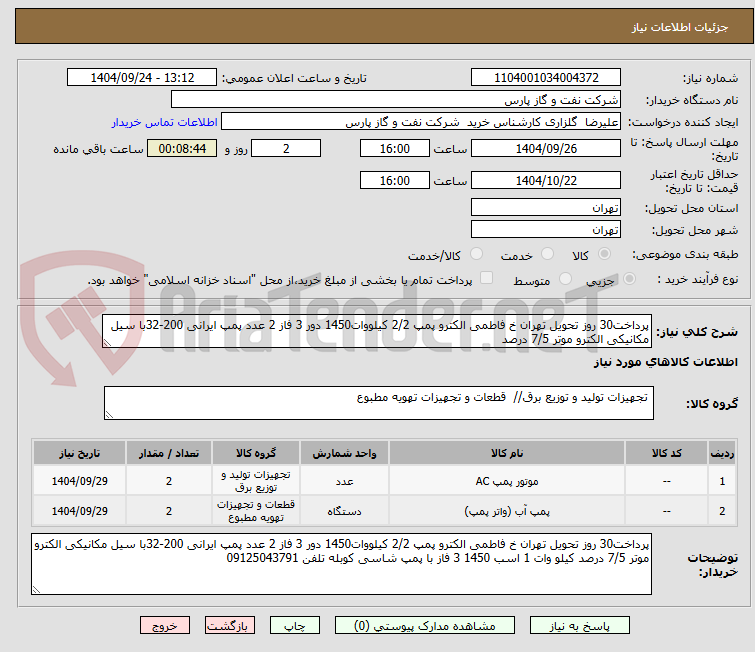Screen dimensions: 755x652
Task: Select the جزیی purchase type radio
Action: tap(629, 279)
